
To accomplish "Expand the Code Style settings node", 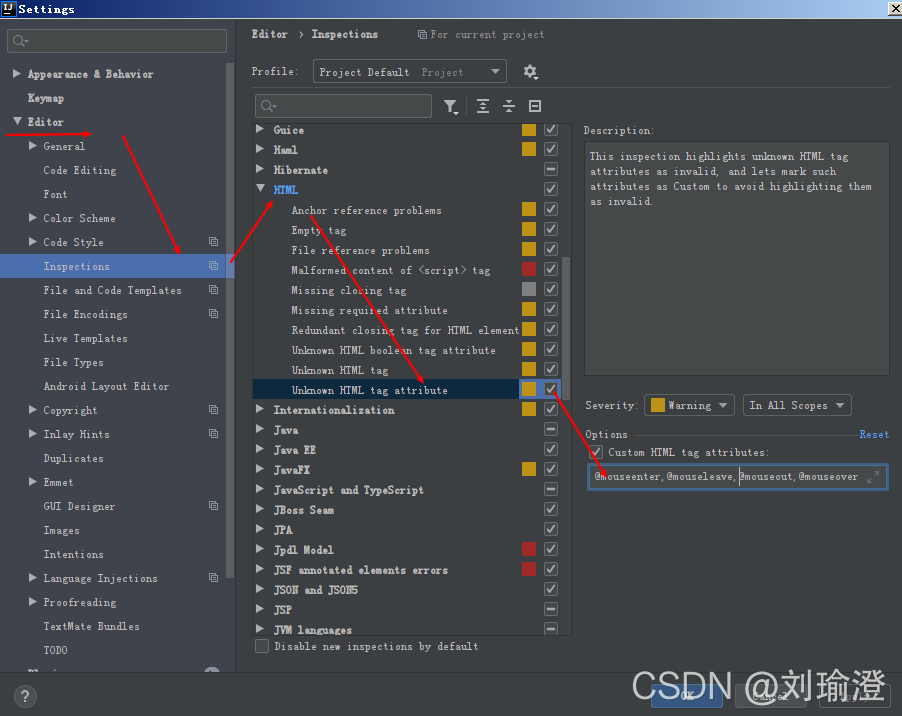I will (33, 242).
